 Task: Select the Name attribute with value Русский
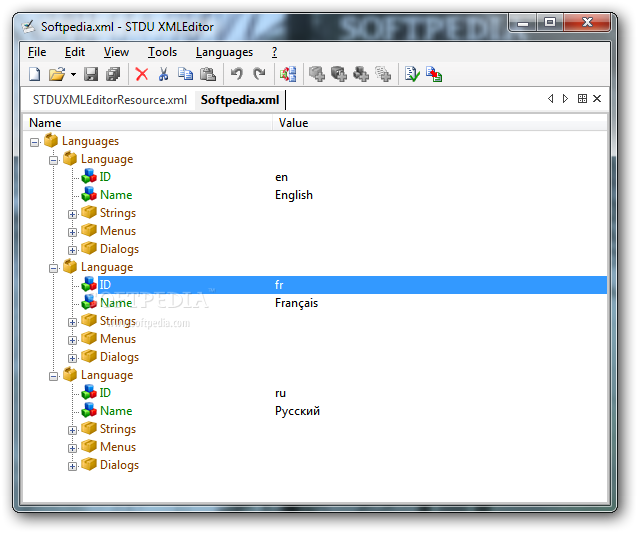tap(116, 411)
